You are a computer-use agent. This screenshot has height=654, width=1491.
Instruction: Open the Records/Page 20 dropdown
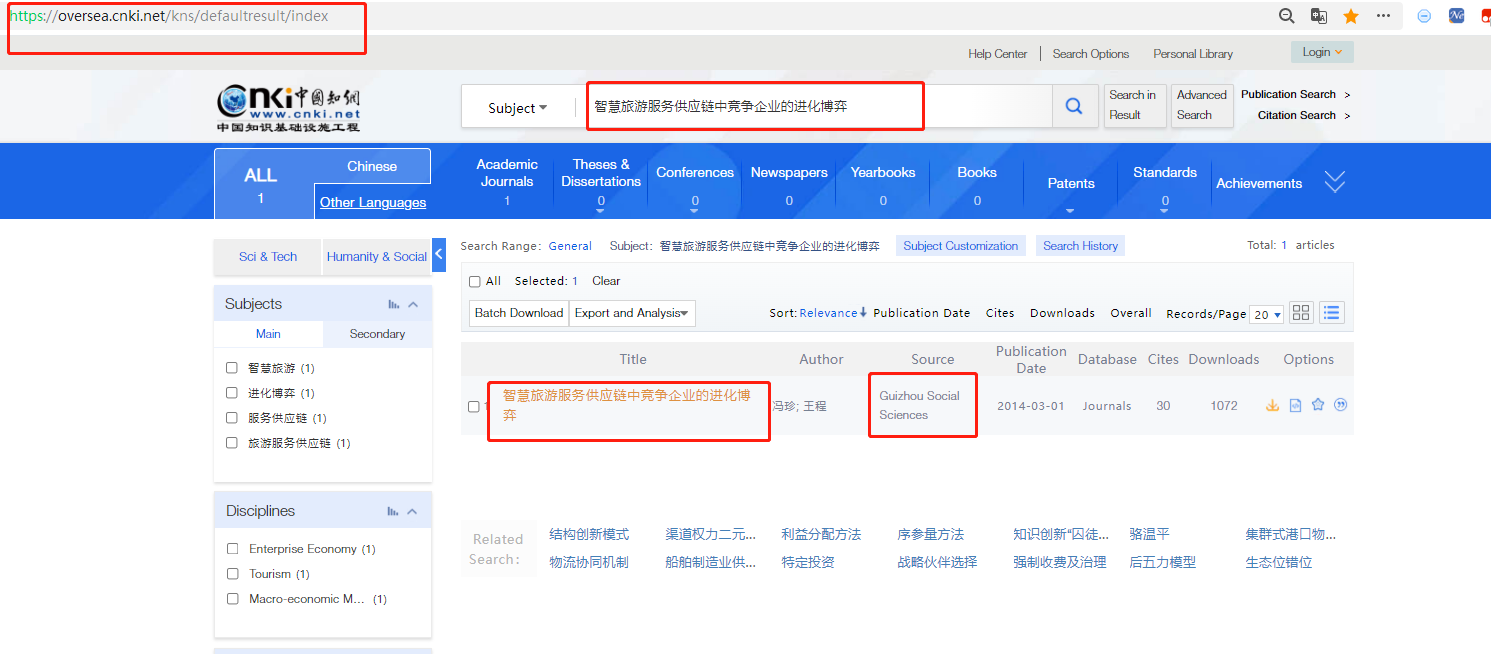(x=1267, y=314)
